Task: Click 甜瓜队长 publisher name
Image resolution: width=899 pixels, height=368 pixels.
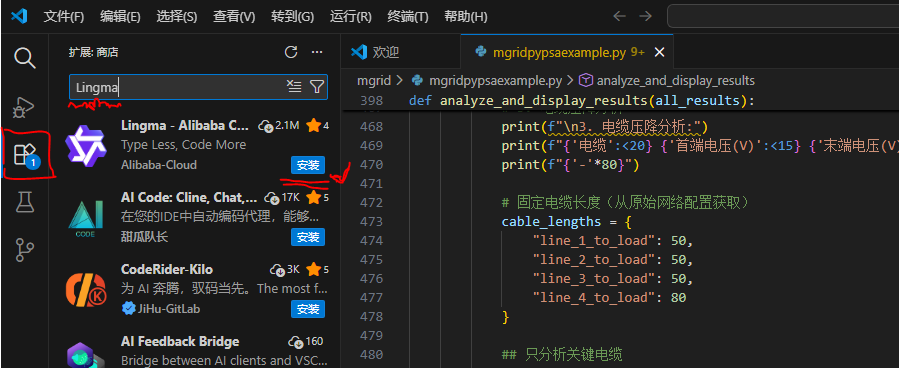Action: click(x=144, y=237)
